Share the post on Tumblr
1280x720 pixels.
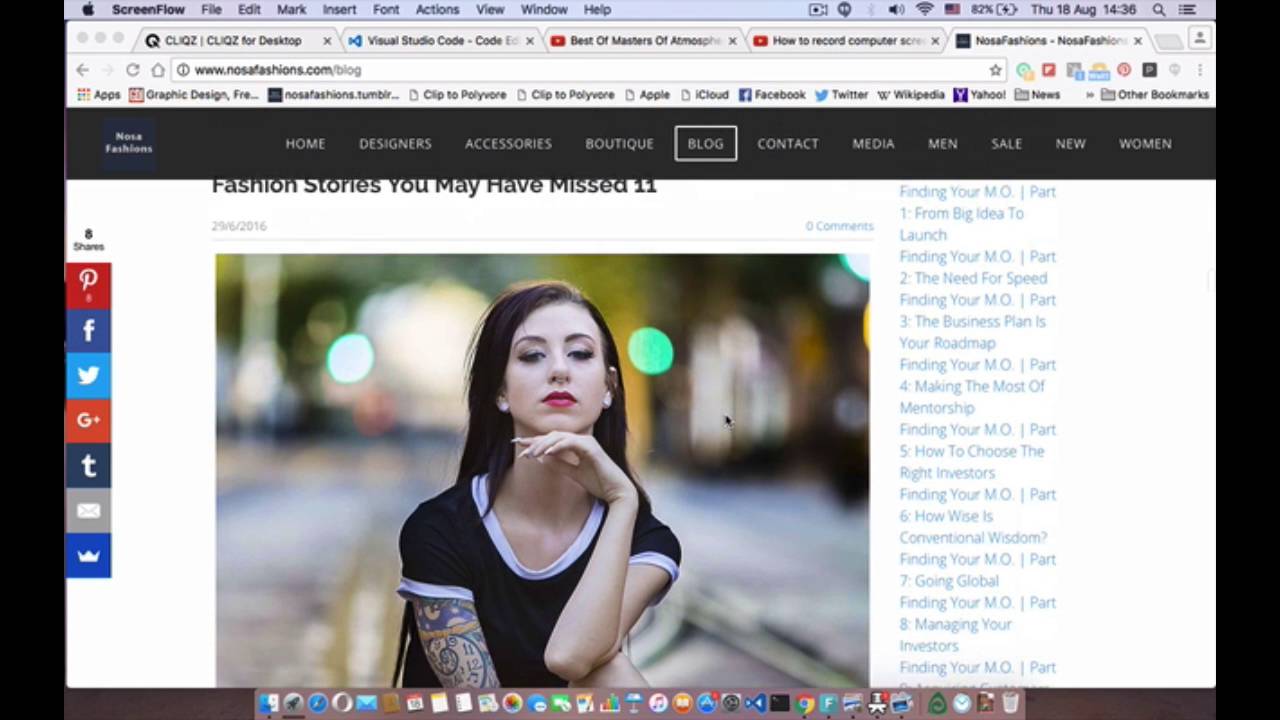point(88,465)
